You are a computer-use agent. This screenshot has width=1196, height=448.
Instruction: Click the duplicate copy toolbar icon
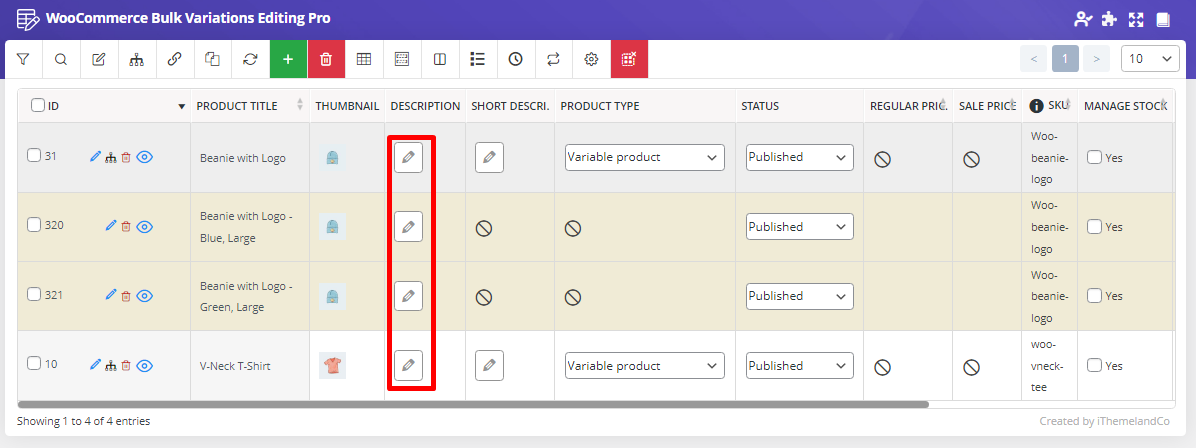click(212, 59)
